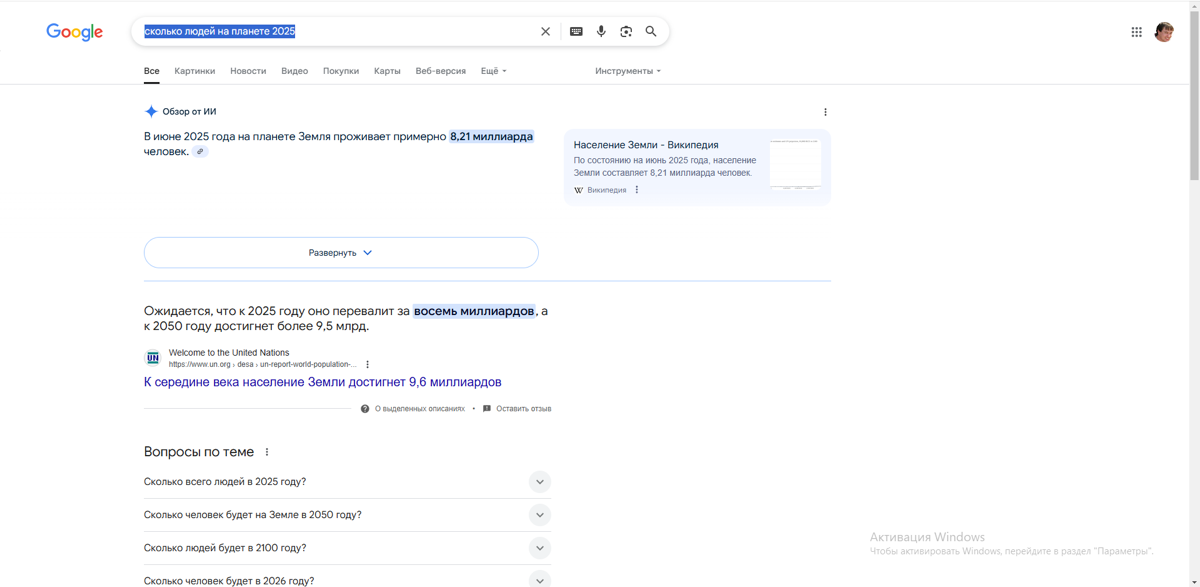The height and width of the screenshot is (587, 1200).
Task: Click the 'Википедия' source label
Action: [607, 190]
